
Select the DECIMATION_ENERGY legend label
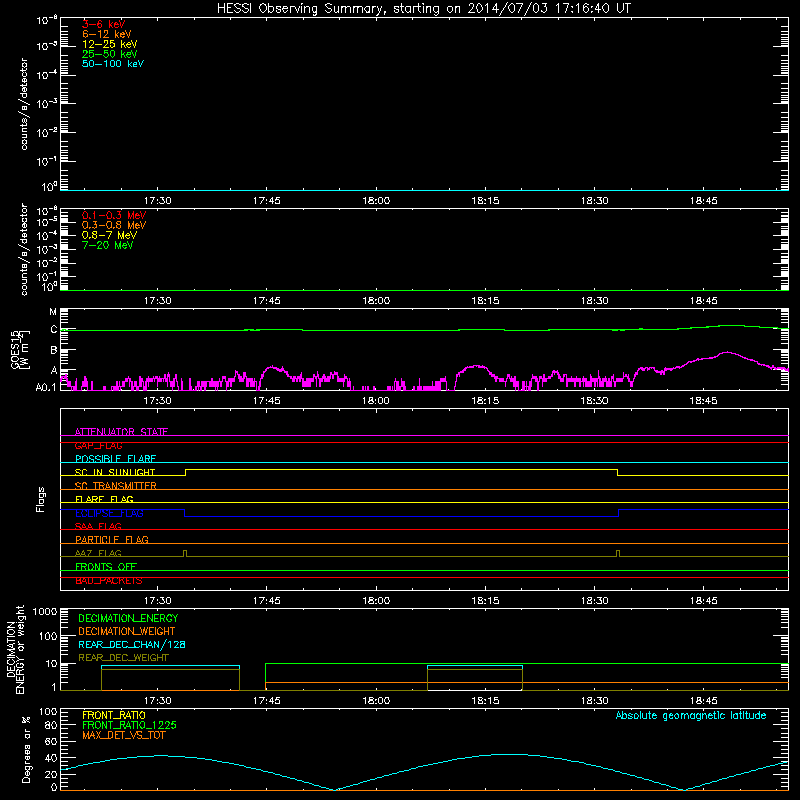tap(128, 618)
